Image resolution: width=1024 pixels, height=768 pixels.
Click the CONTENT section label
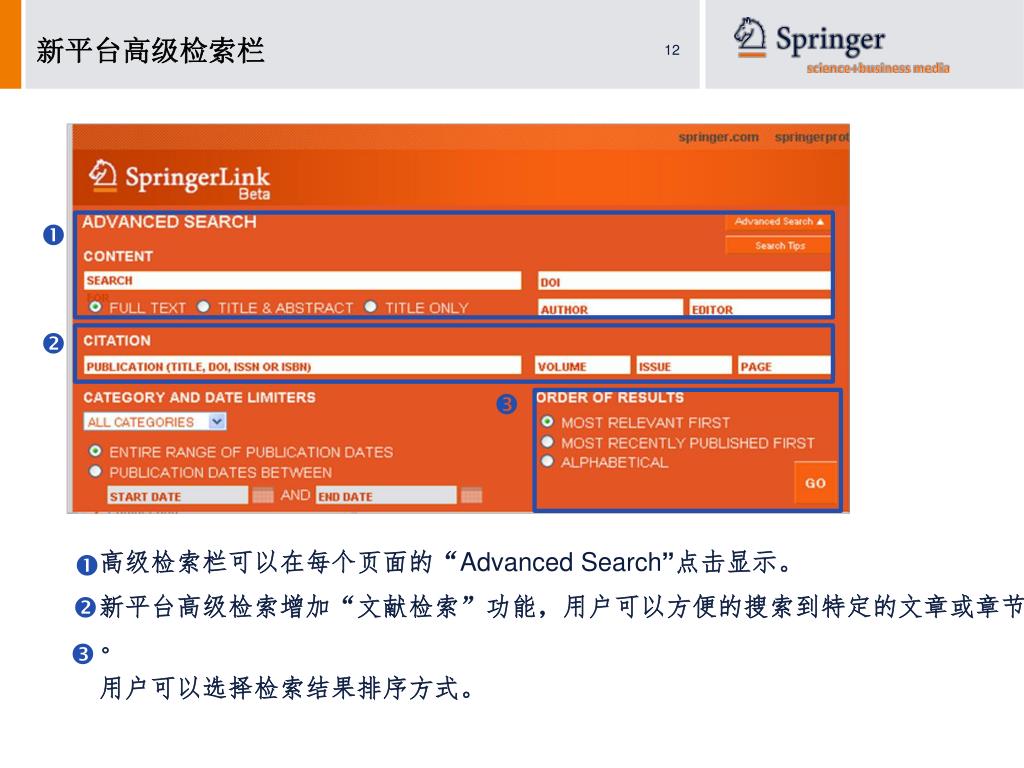118,256
